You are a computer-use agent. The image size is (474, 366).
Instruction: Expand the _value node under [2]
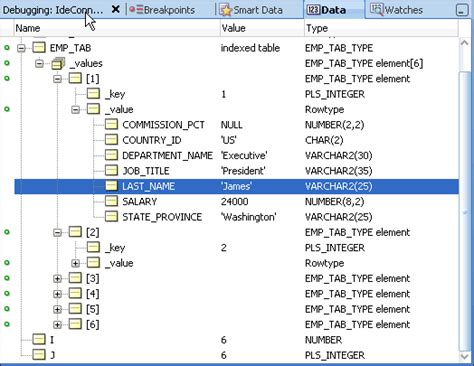[76, 263]
